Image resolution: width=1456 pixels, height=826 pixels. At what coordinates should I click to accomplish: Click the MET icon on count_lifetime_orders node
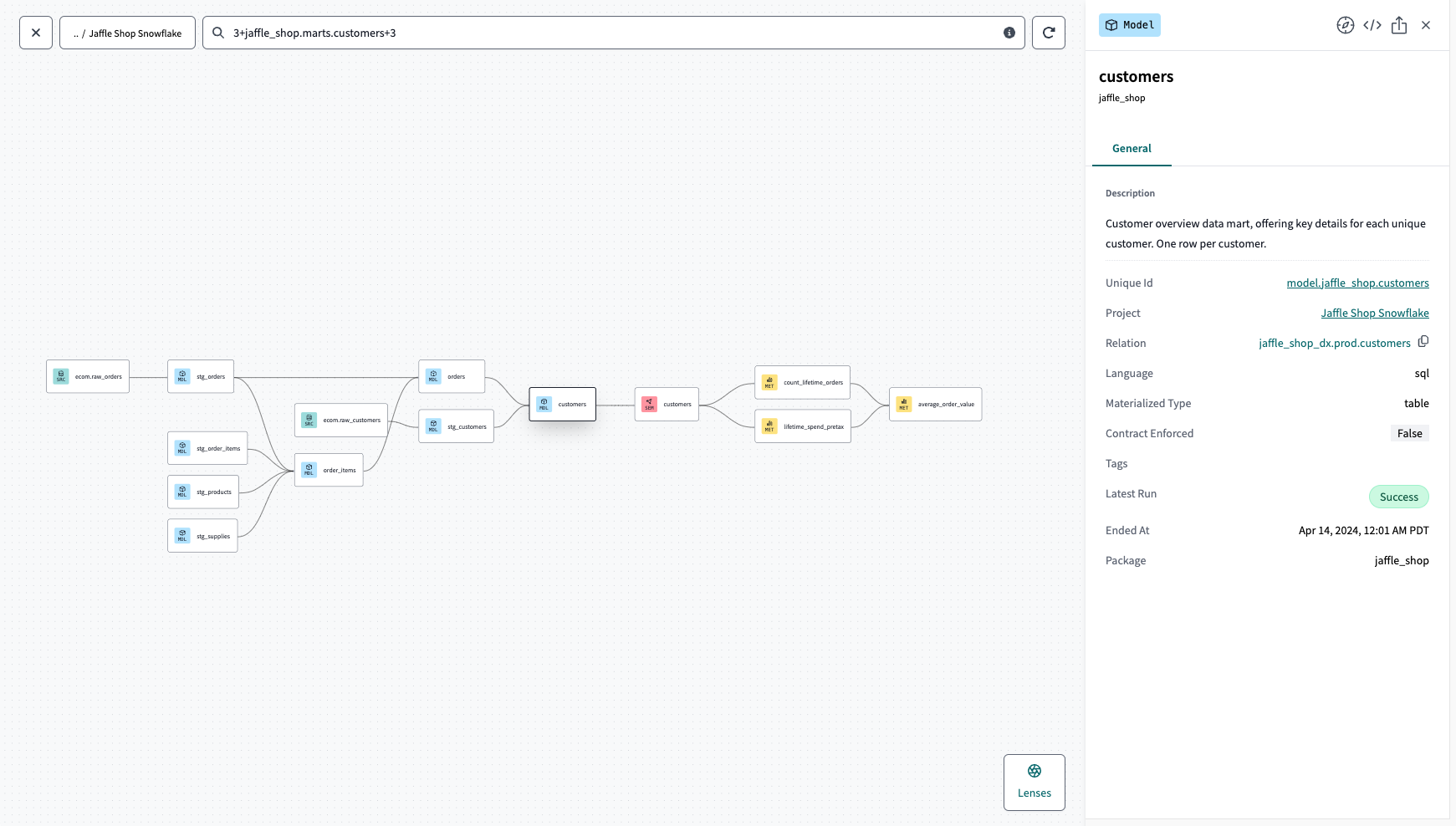coord(769,381)
